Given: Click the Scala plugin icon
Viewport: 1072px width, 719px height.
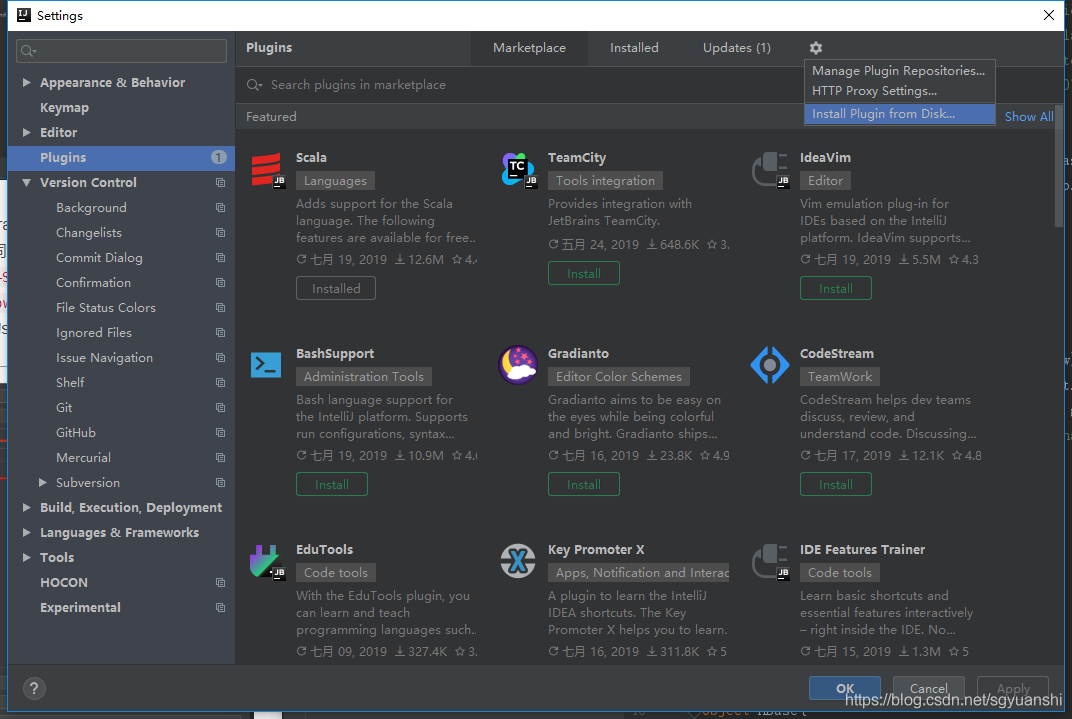Looking at the screenshot, I should click(265, 168).
